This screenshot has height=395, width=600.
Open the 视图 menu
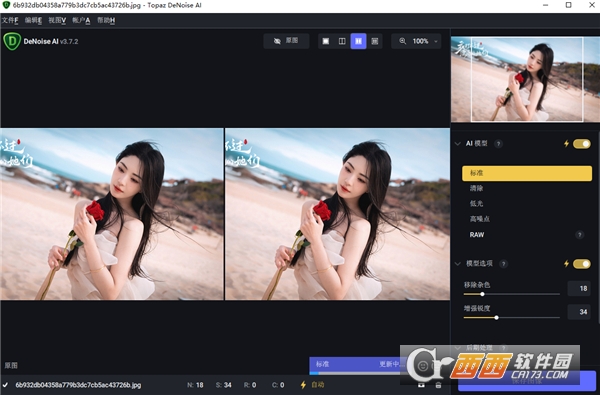(x=57, y=20)
